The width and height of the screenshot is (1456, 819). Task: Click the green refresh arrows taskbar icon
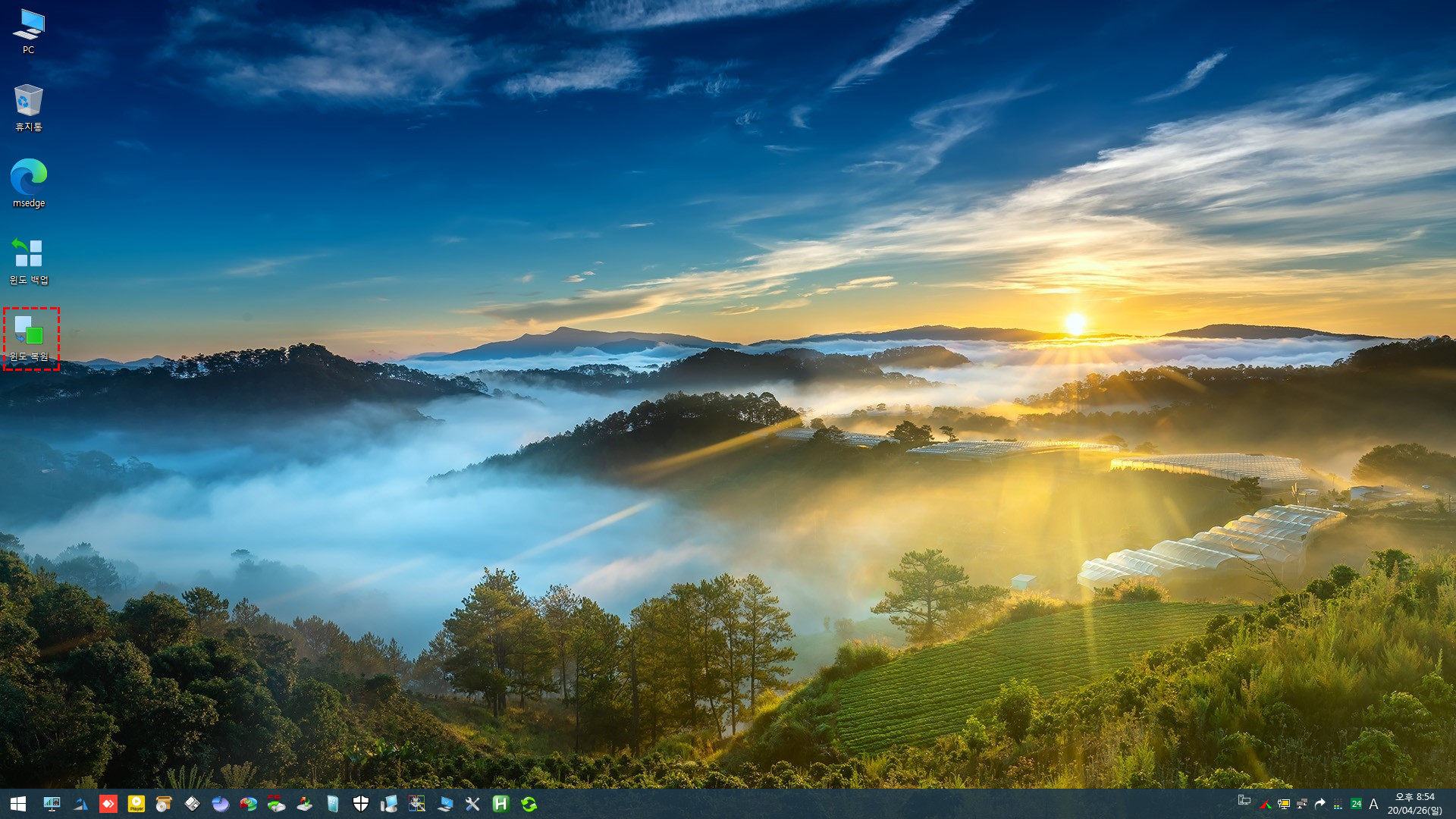pyautogui.click(x=529, y=804)
